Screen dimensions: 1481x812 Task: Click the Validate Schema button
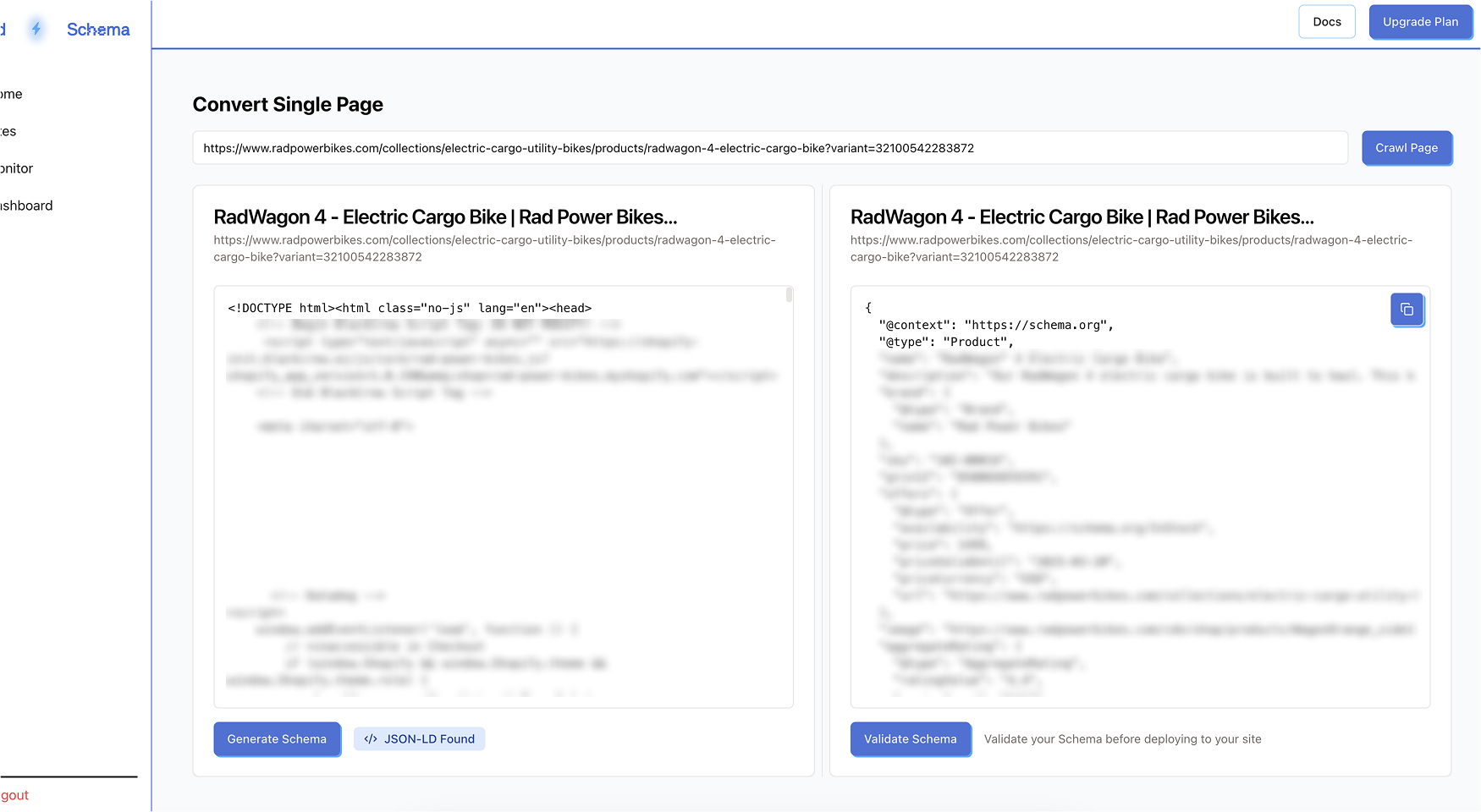click(x=911, y=739)
